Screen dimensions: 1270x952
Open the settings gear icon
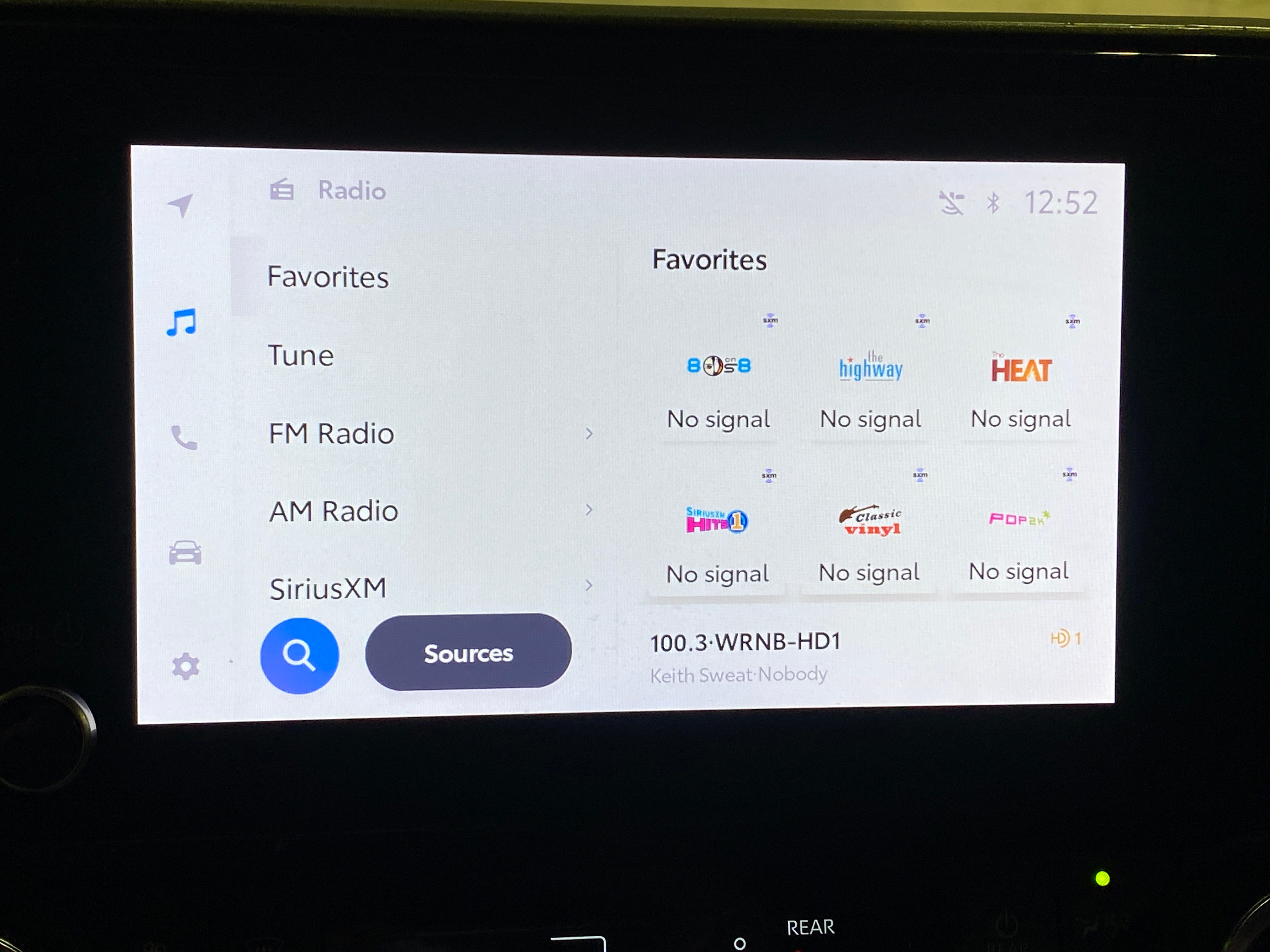point(185,665)
